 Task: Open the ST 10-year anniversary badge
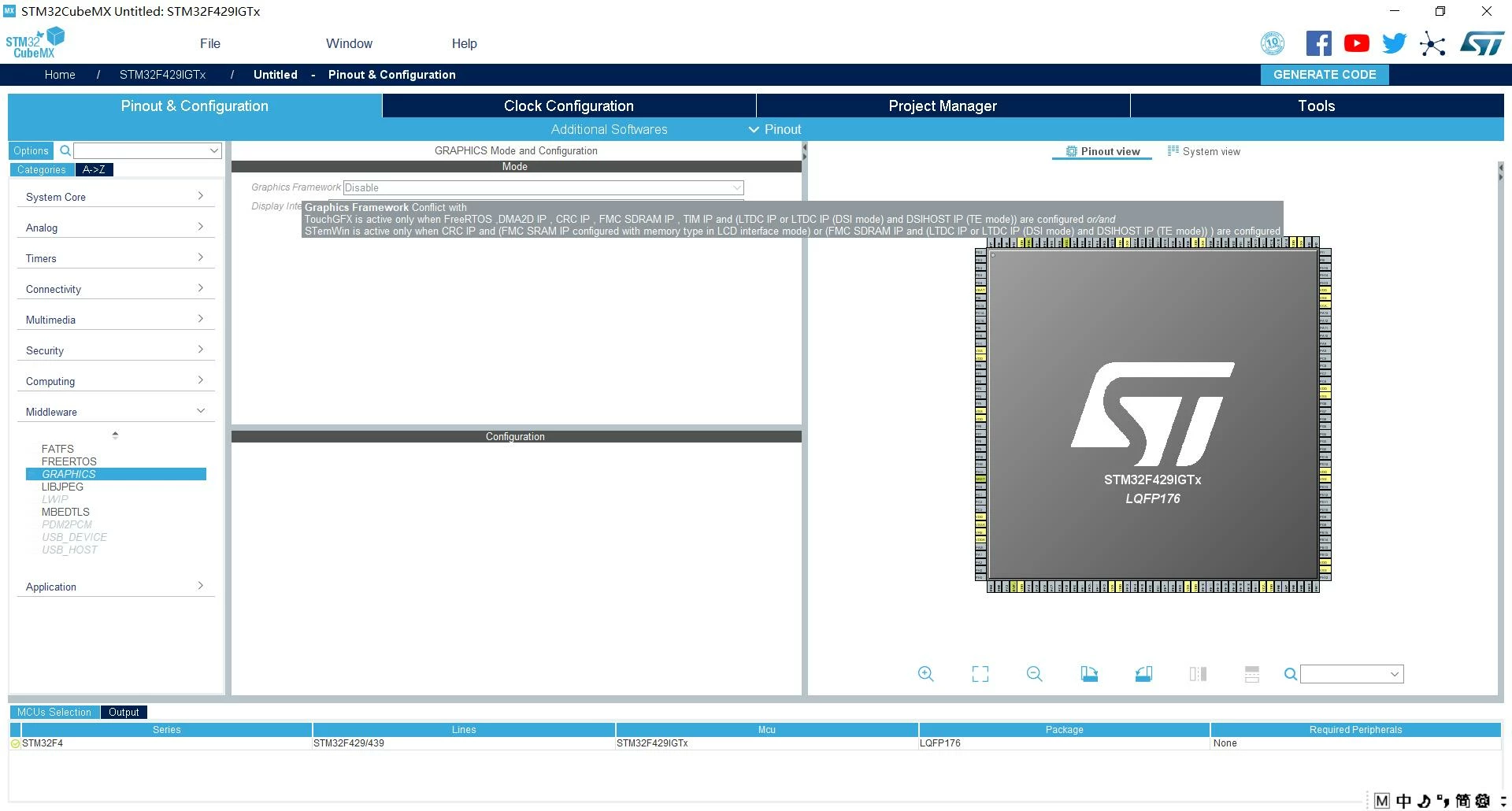(1272, 43)
